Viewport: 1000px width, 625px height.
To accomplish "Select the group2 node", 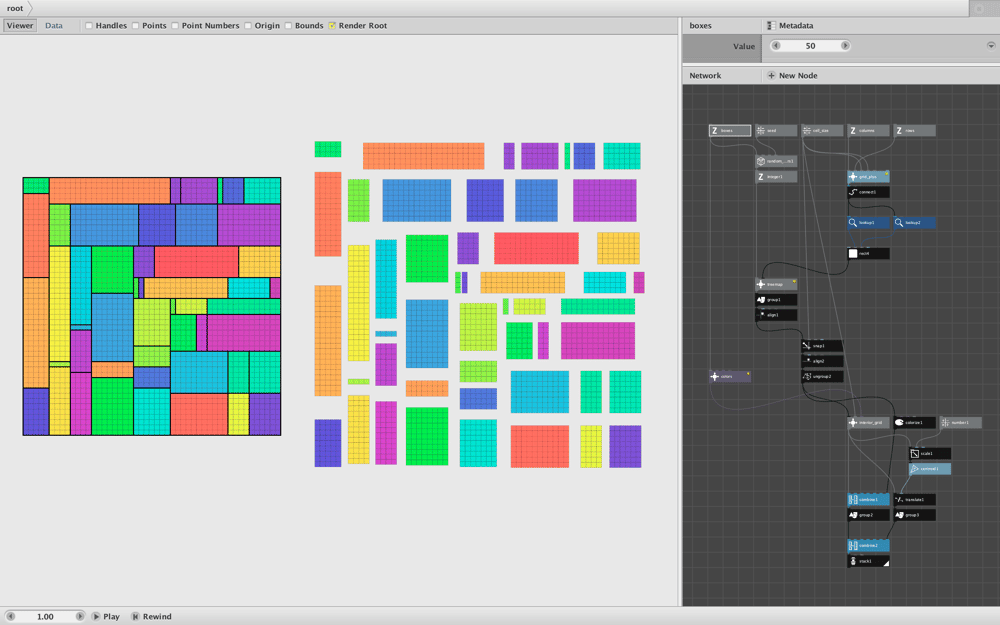I will [x=868, y=515].
